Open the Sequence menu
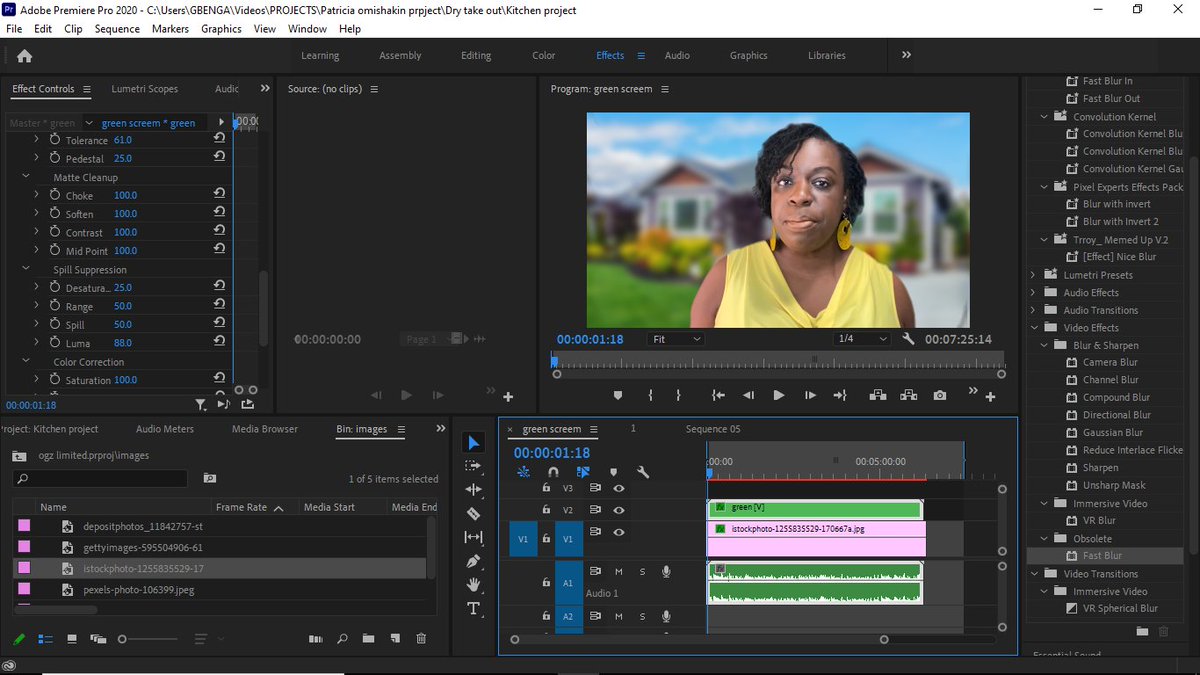Viewport: 1200px width, 675px height. coord(117,29)
